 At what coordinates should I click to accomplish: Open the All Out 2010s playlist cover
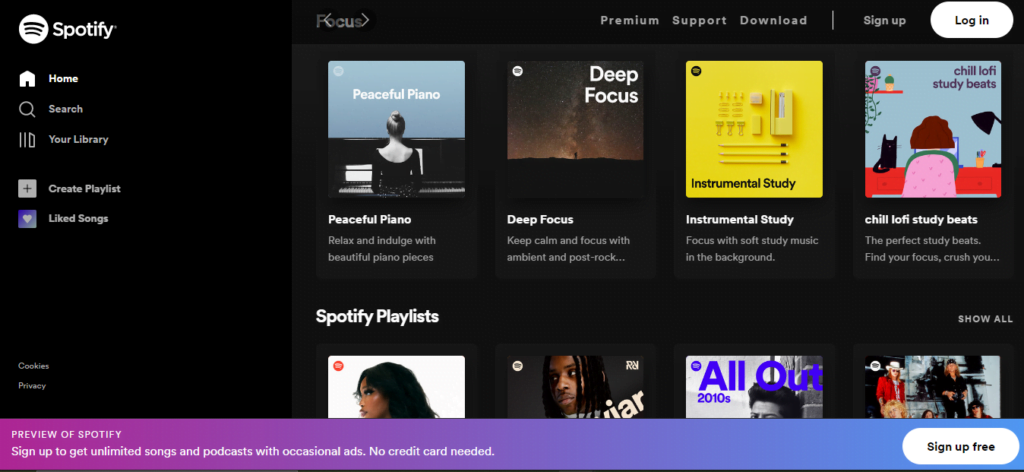coord(754,387)
